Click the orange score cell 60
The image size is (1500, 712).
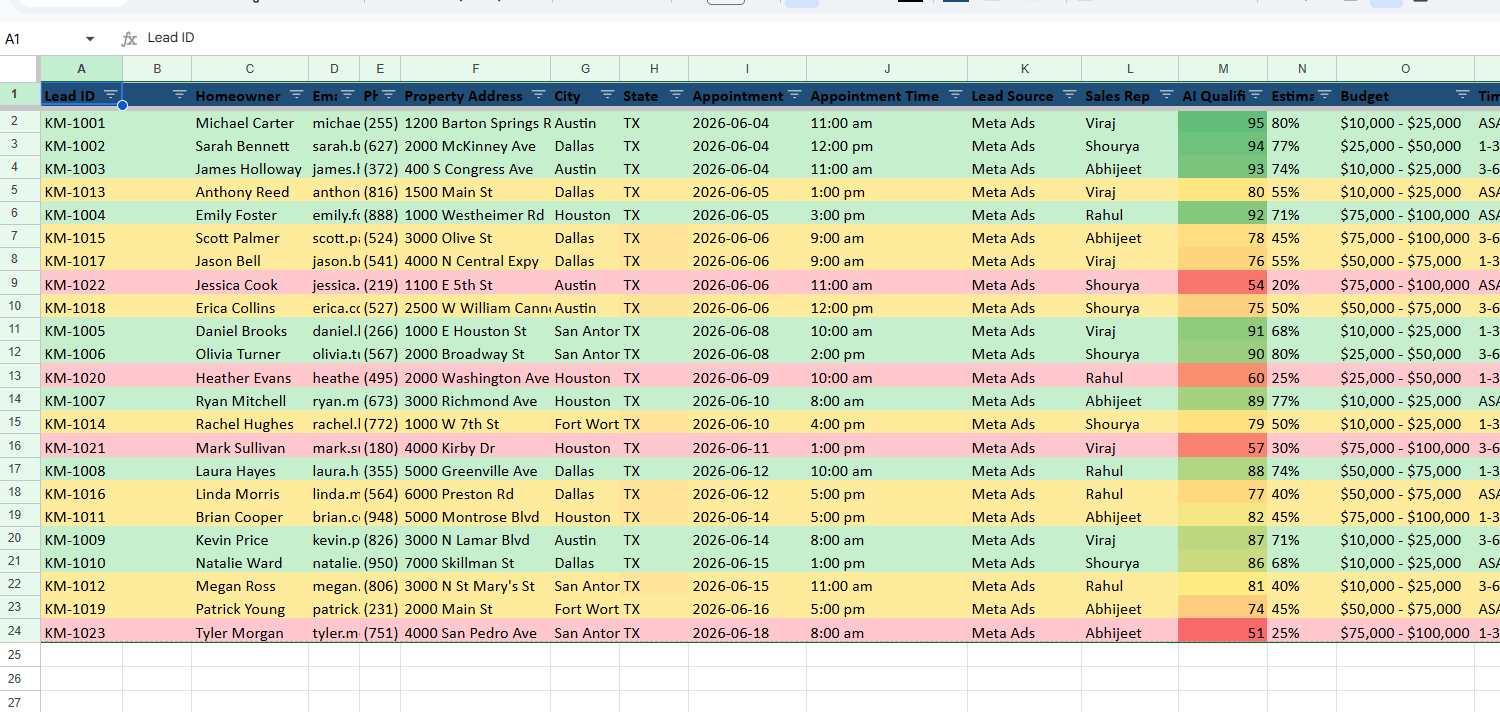tap(1223, 377)
